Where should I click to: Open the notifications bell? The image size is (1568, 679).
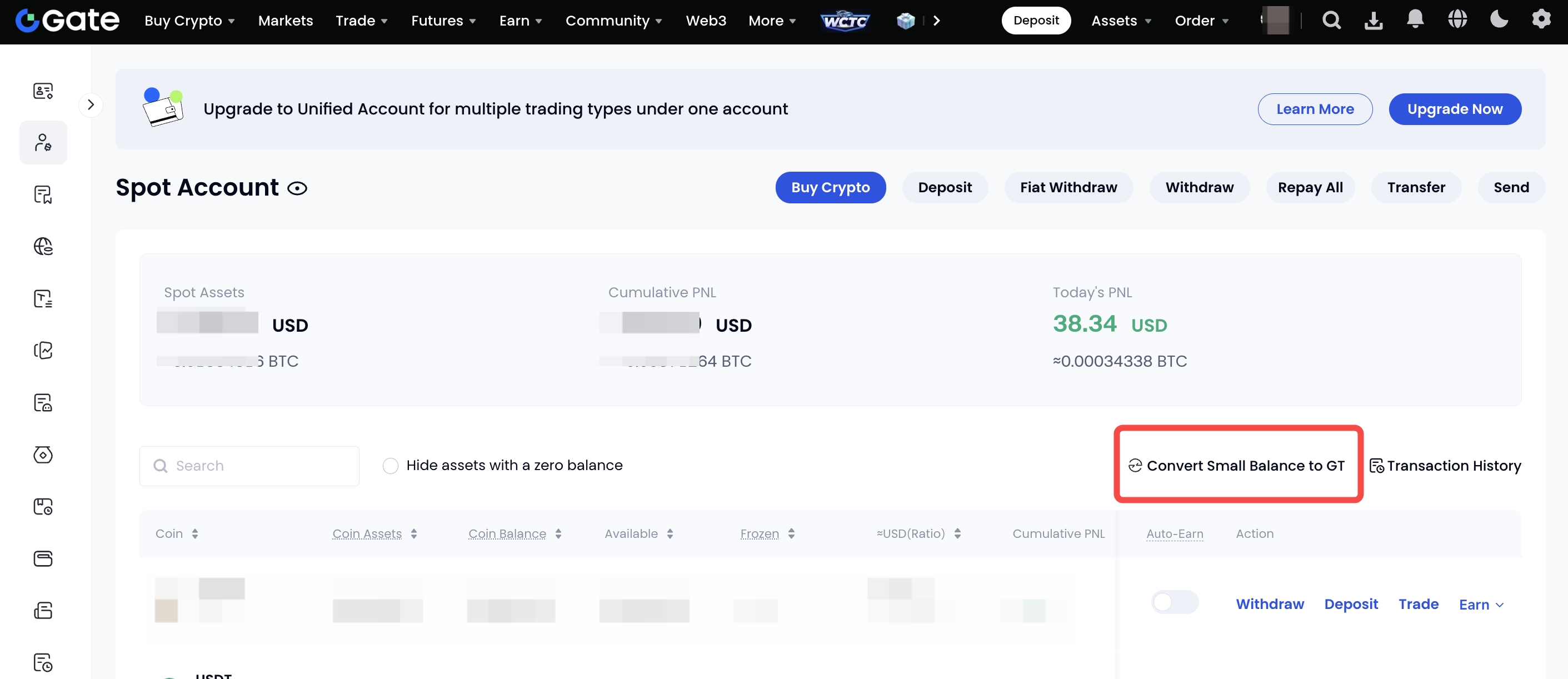(1415, 19)
